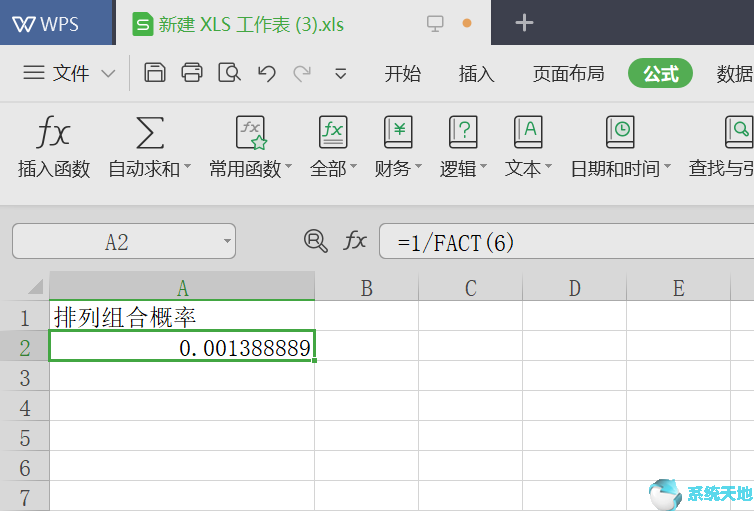Open the Logical functions question-mark icon
This screenshot has width=754, height=511.
(463, 132)
